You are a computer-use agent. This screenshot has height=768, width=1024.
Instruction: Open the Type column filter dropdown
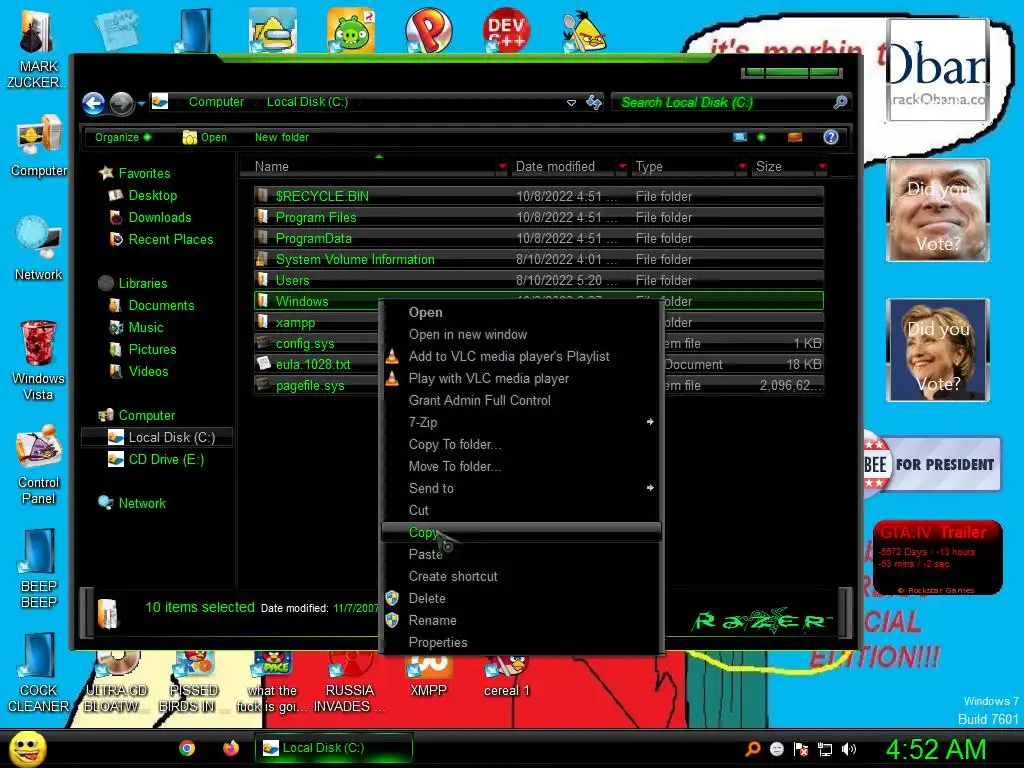point(742,167)
